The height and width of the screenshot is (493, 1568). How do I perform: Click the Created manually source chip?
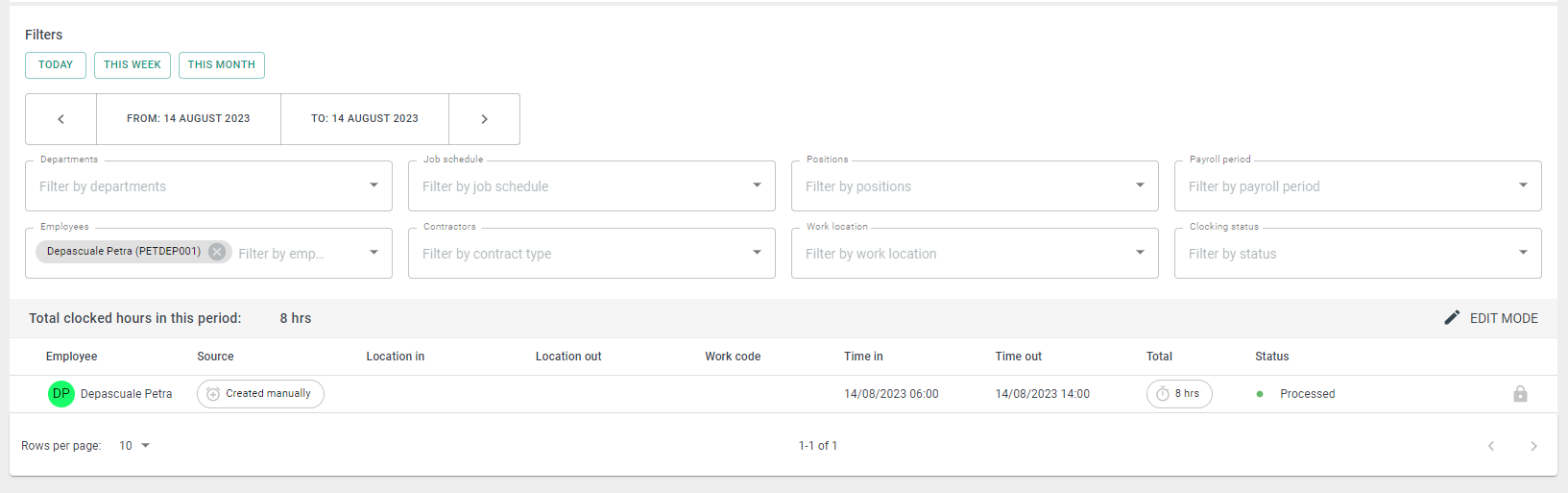click(x=260, y=394)
